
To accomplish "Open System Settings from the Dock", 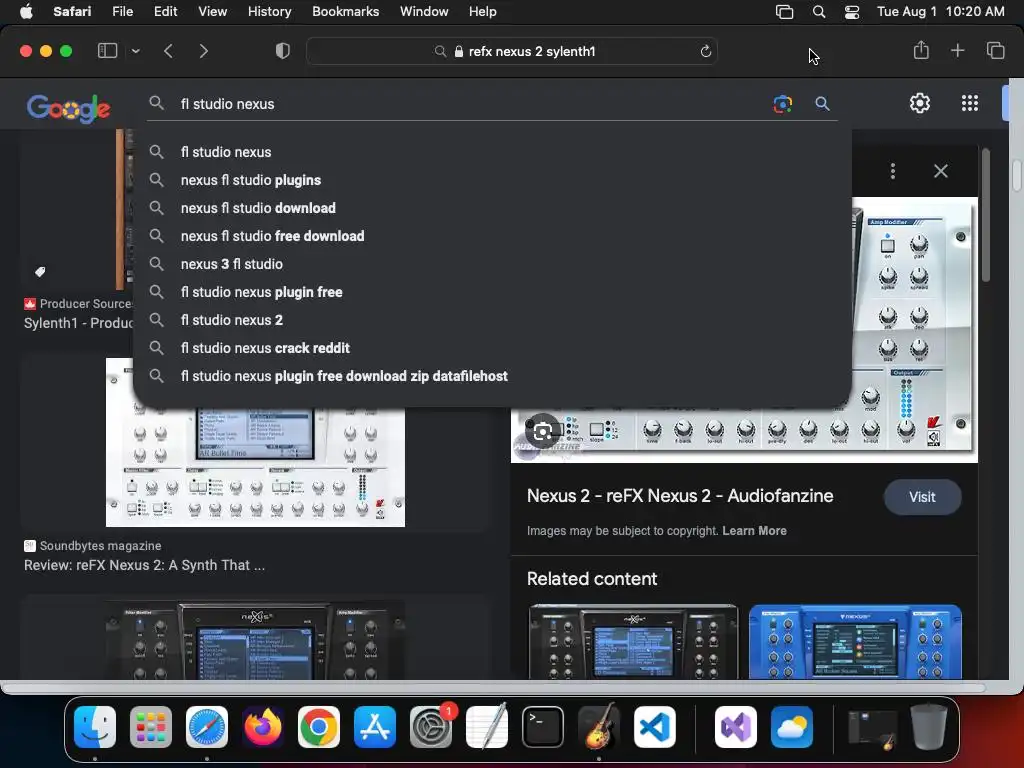I will (431, 727).
